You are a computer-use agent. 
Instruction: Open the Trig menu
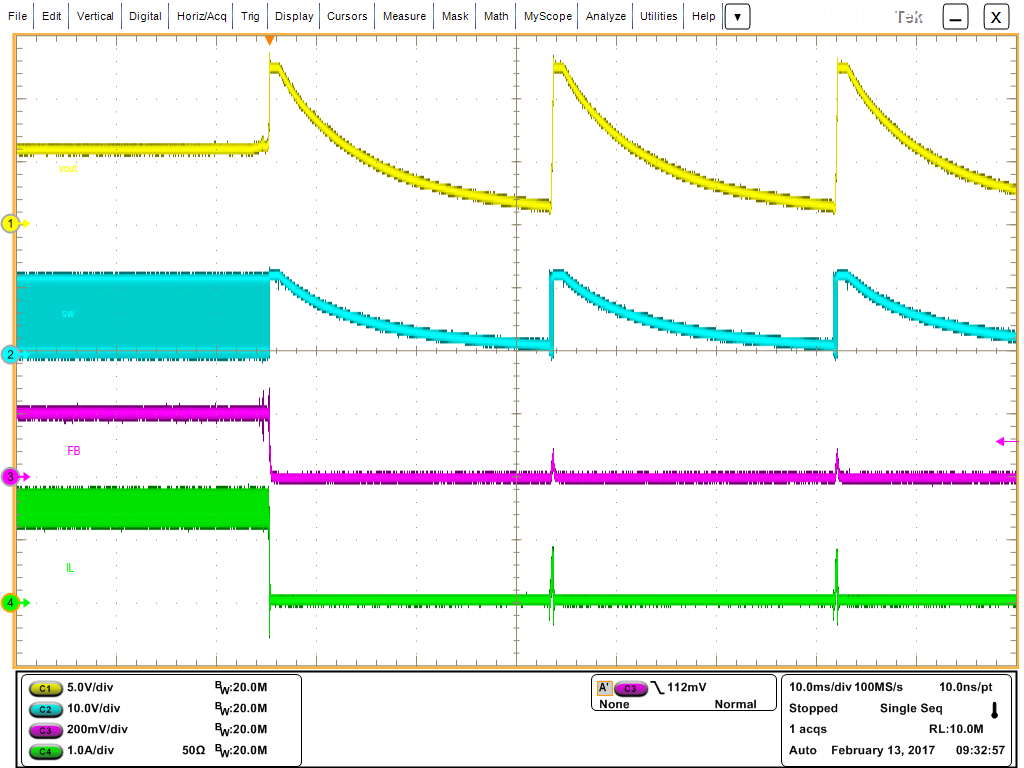(249, 16)
